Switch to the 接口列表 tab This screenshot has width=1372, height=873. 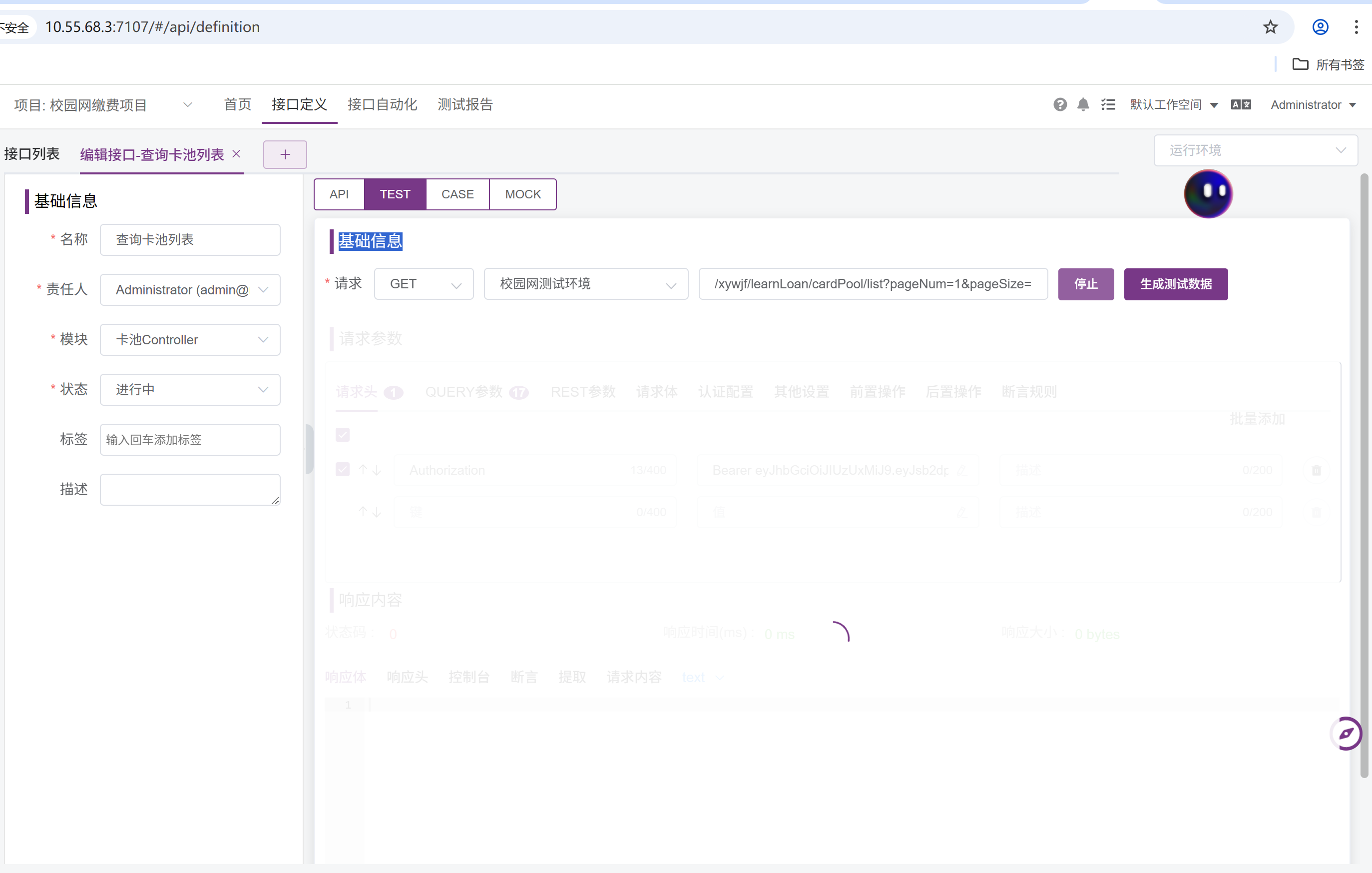[x=32, y=154]
